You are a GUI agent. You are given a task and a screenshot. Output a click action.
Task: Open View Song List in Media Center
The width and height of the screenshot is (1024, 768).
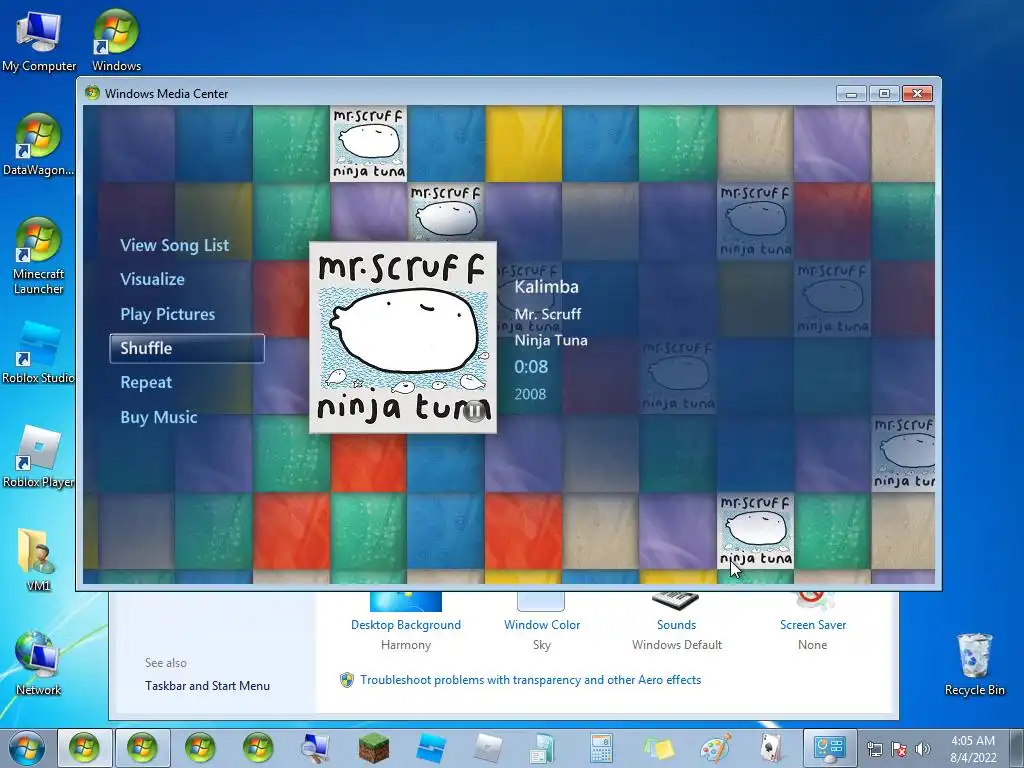[174, 246]
